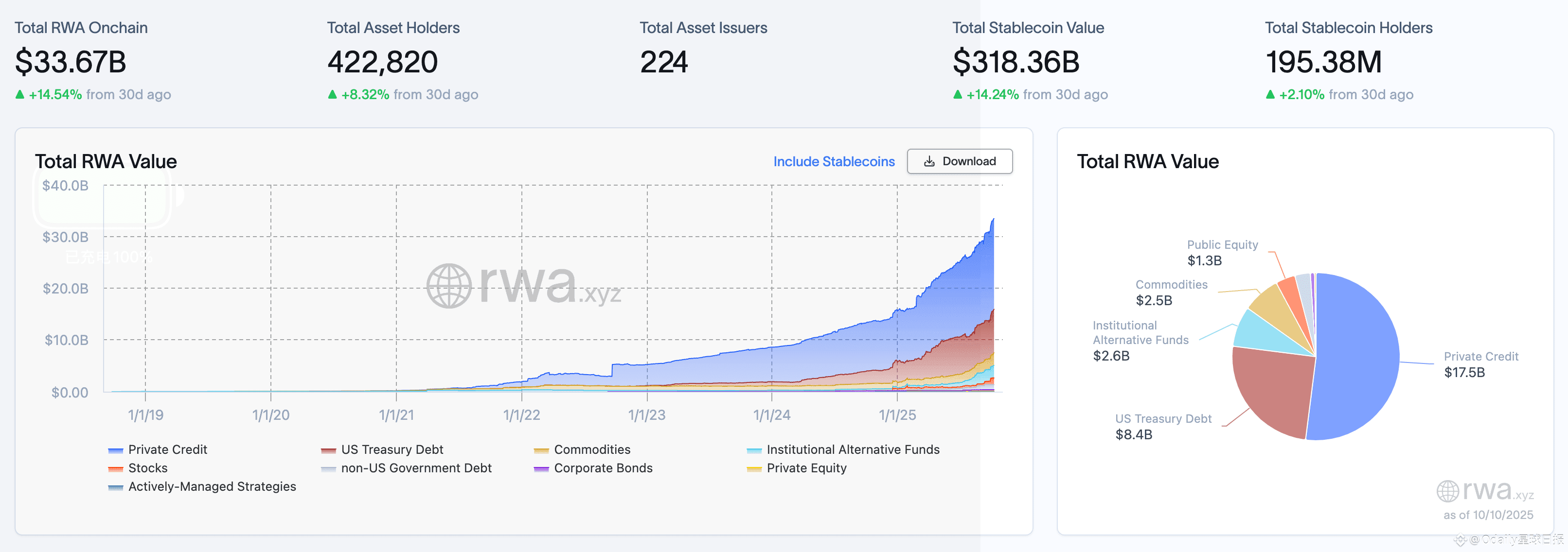Viewport: 1568px width, 552px height.
Task: Toggle non-US Government Debt legend entry
Action: click(416, 468)
